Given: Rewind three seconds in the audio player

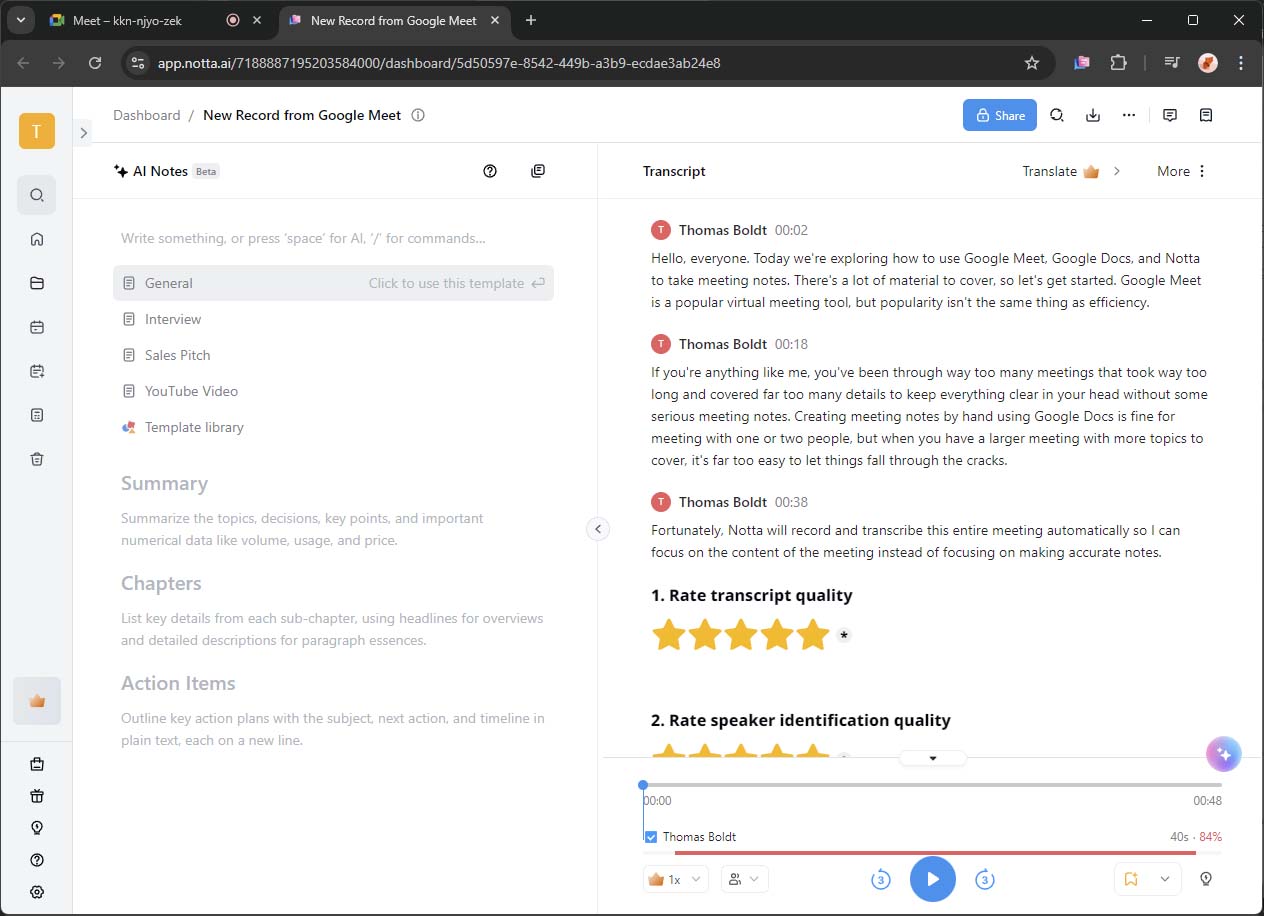Looking at the screenshot, I should [x=881, y=879].
